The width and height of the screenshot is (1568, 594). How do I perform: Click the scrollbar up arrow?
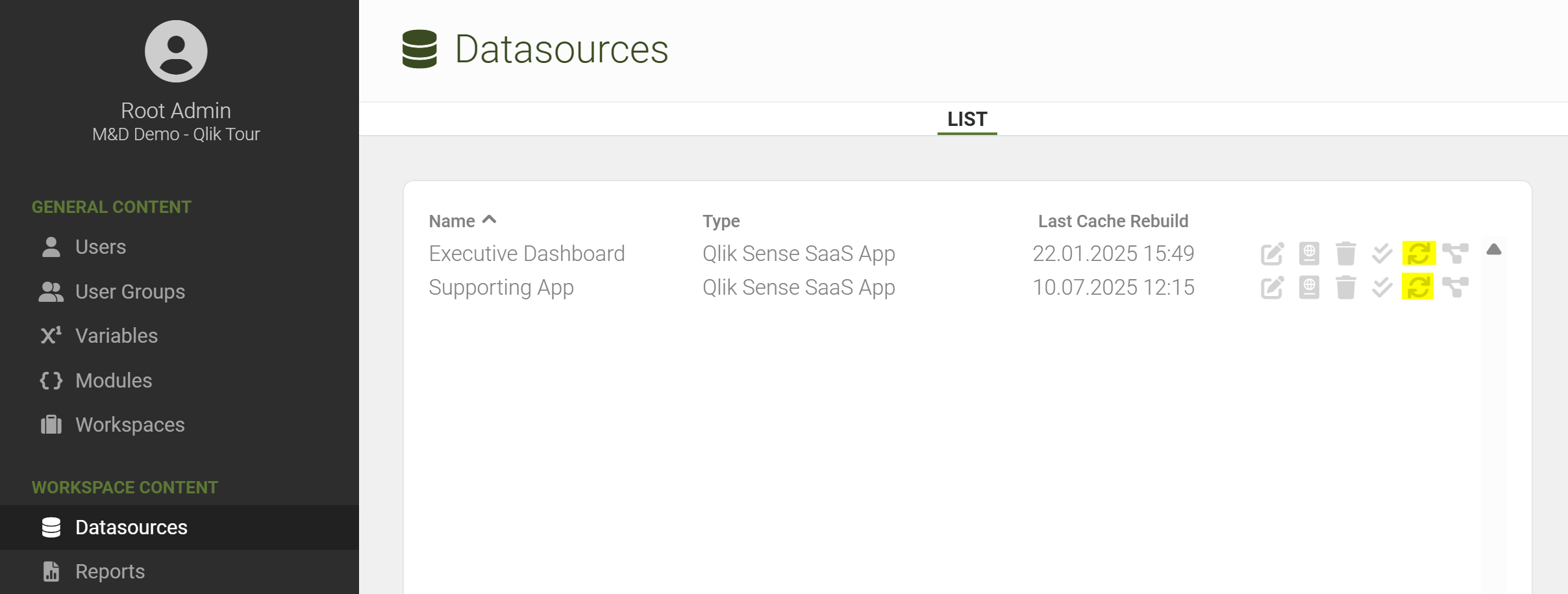(x=1493, y=249)
